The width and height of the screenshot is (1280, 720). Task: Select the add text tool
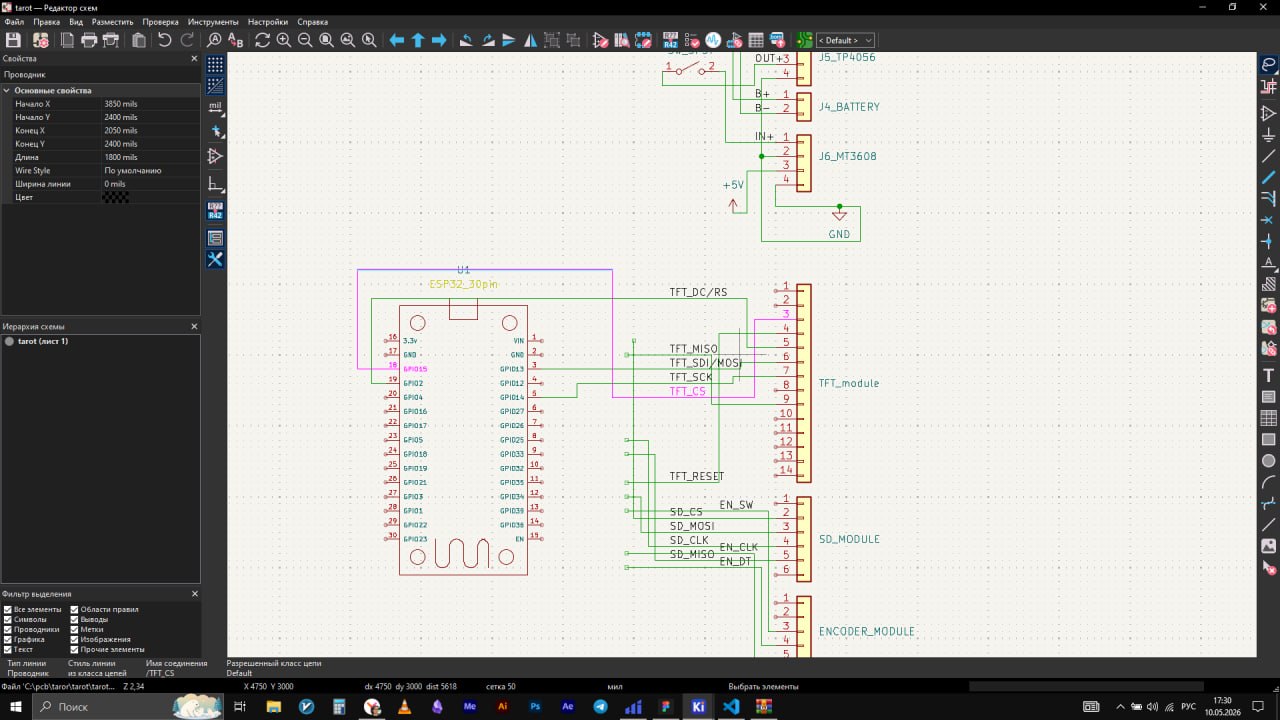coord(1269,375)
